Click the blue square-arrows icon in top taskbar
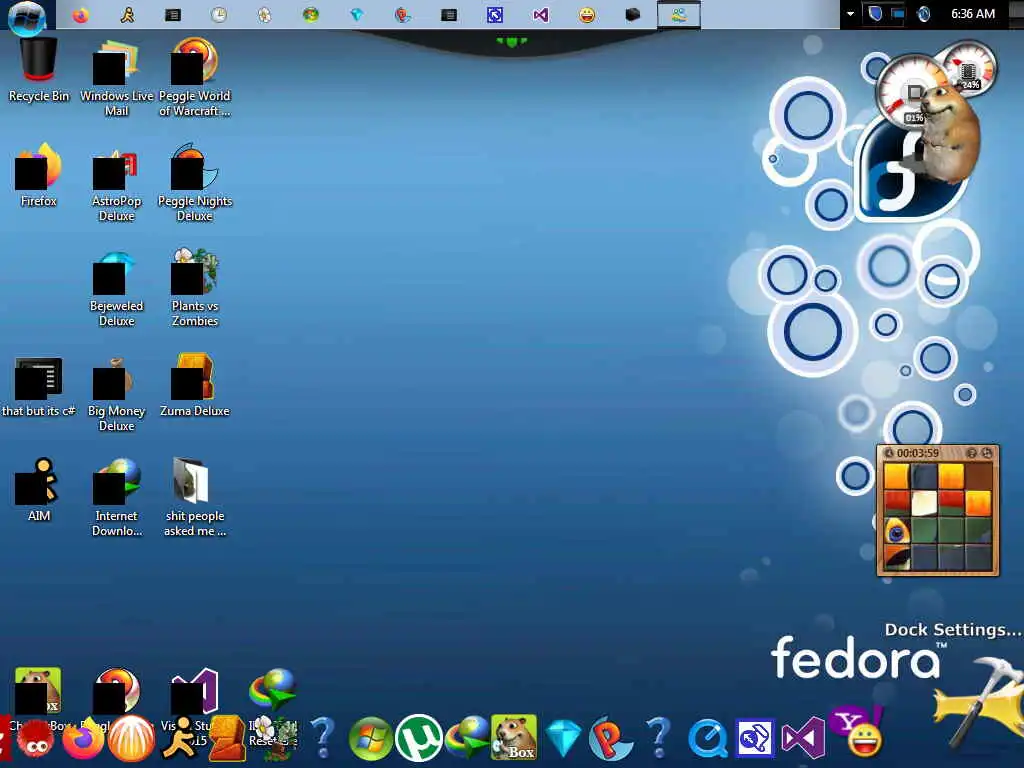 [495, 14]
